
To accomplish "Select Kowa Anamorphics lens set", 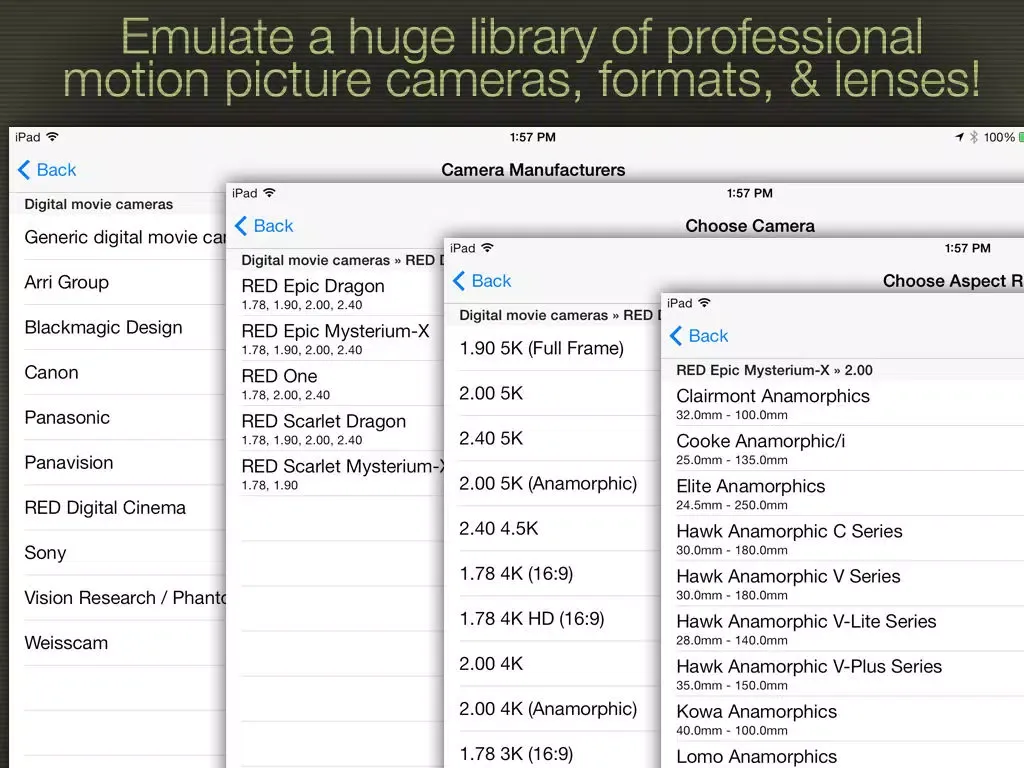I will [x=757, y=718].
